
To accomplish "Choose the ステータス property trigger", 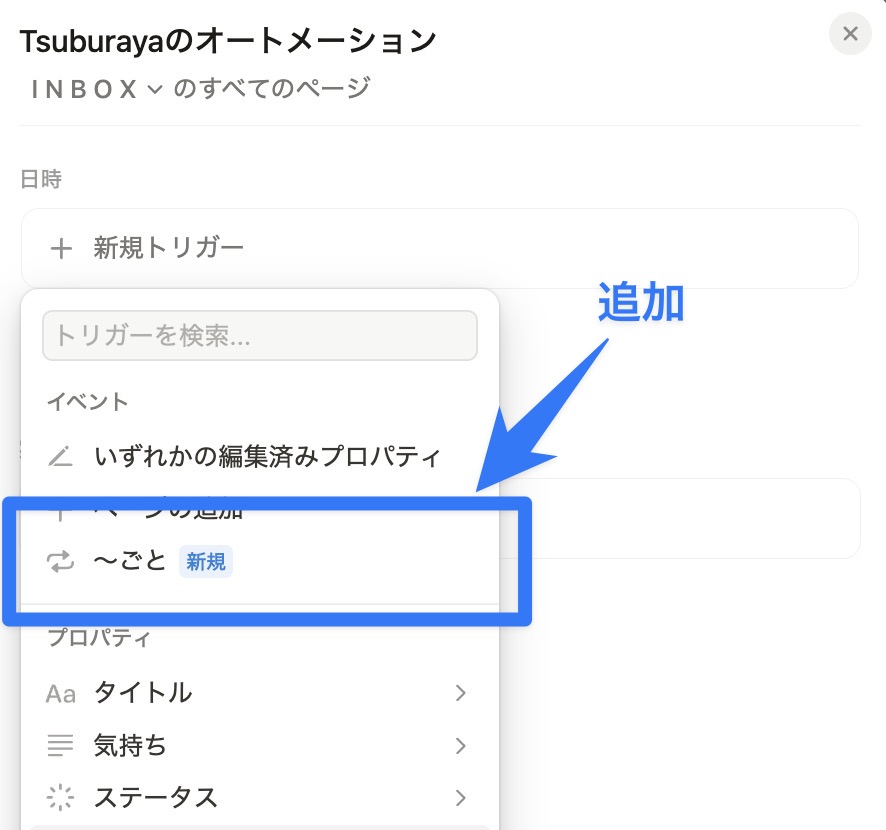I will tap(260, 797).
